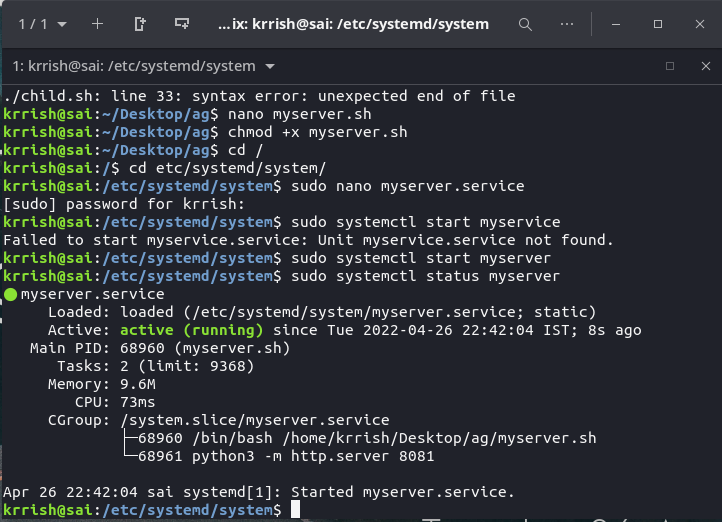Click the timestamp 'Tue 2022-04-26 22:42:04 IST'
This screenshot has height=522, width=722.
[x=448, y=330]
